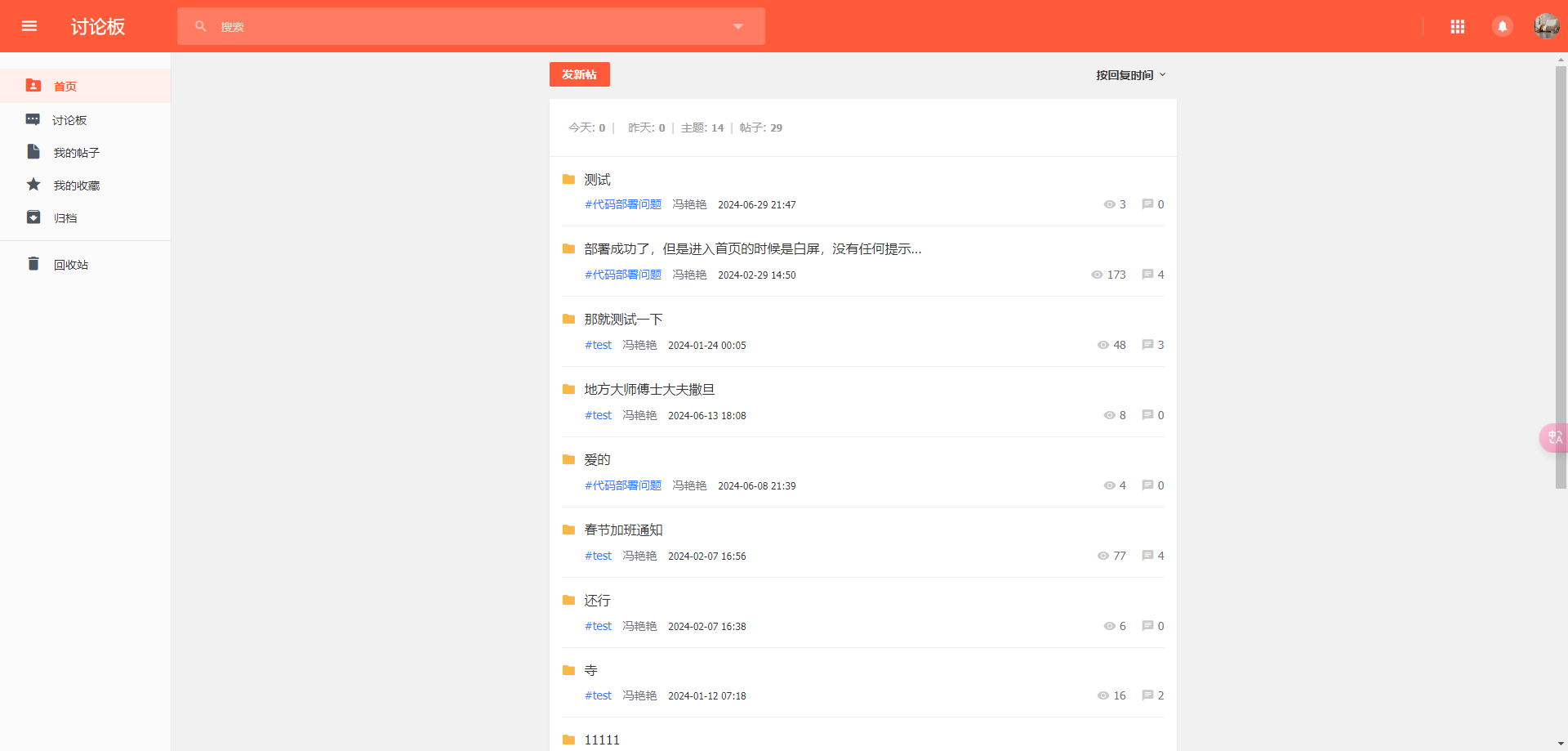Click the #test tag under 还行
This screenshot has width=1568, height=751.
coord(598,626)
